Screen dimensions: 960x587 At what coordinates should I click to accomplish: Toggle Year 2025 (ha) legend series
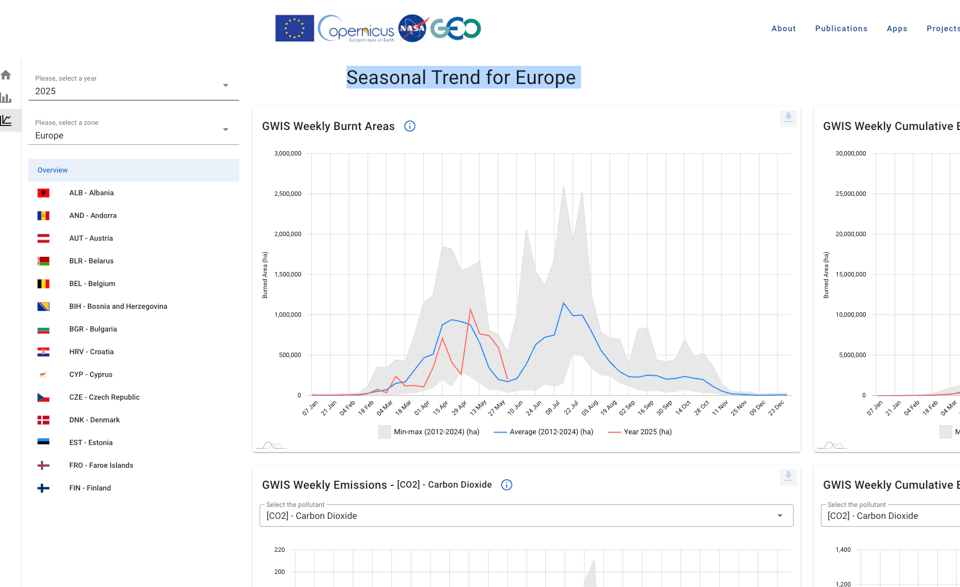tap(640, 432)
